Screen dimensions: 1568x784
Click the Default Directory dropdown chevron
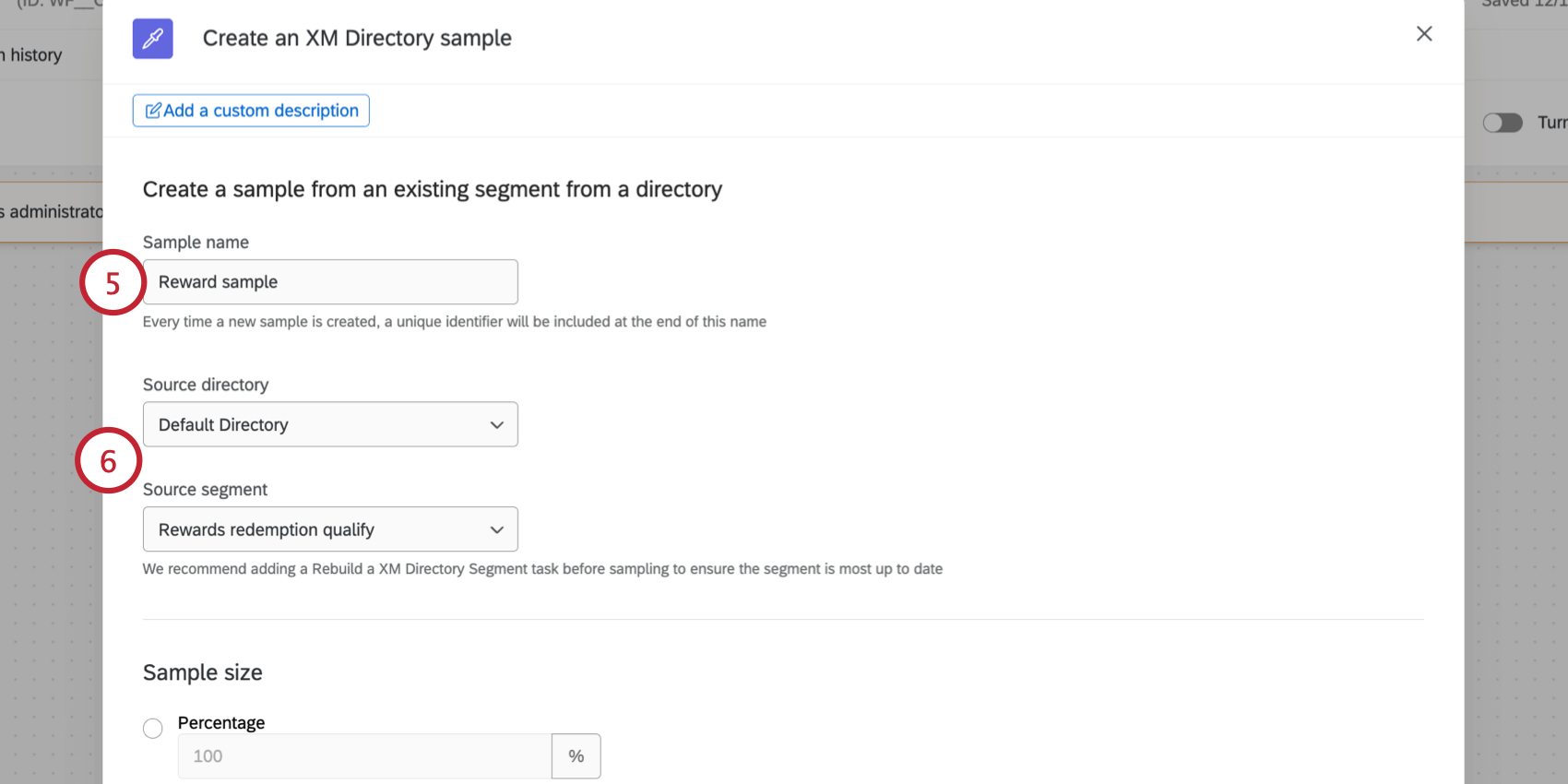tap(497, 424)
